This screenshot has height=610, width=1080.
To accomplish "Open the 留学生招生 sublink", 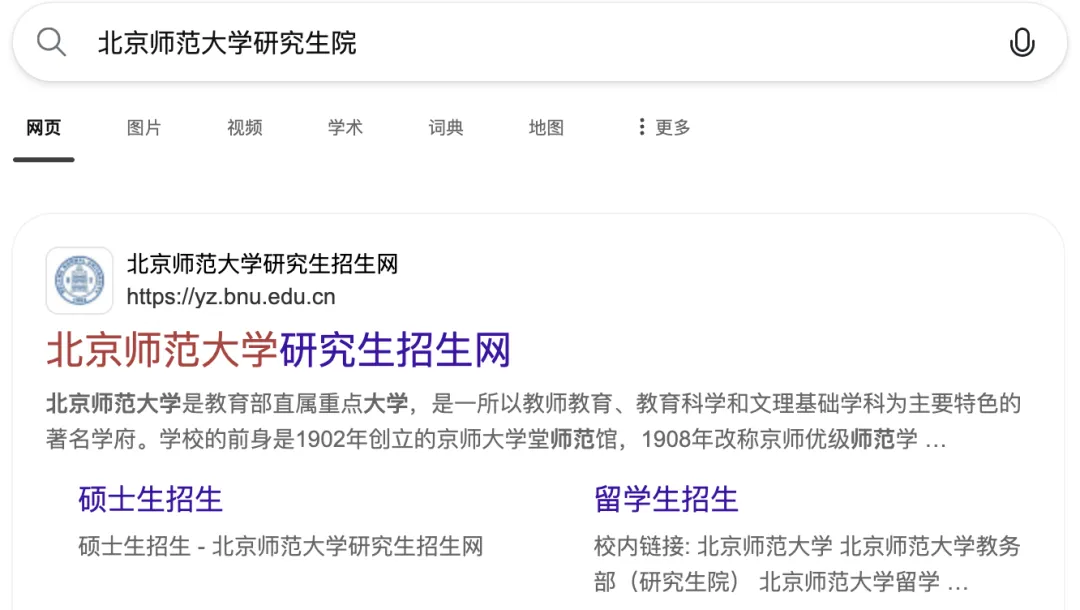I will click(666, 499).
